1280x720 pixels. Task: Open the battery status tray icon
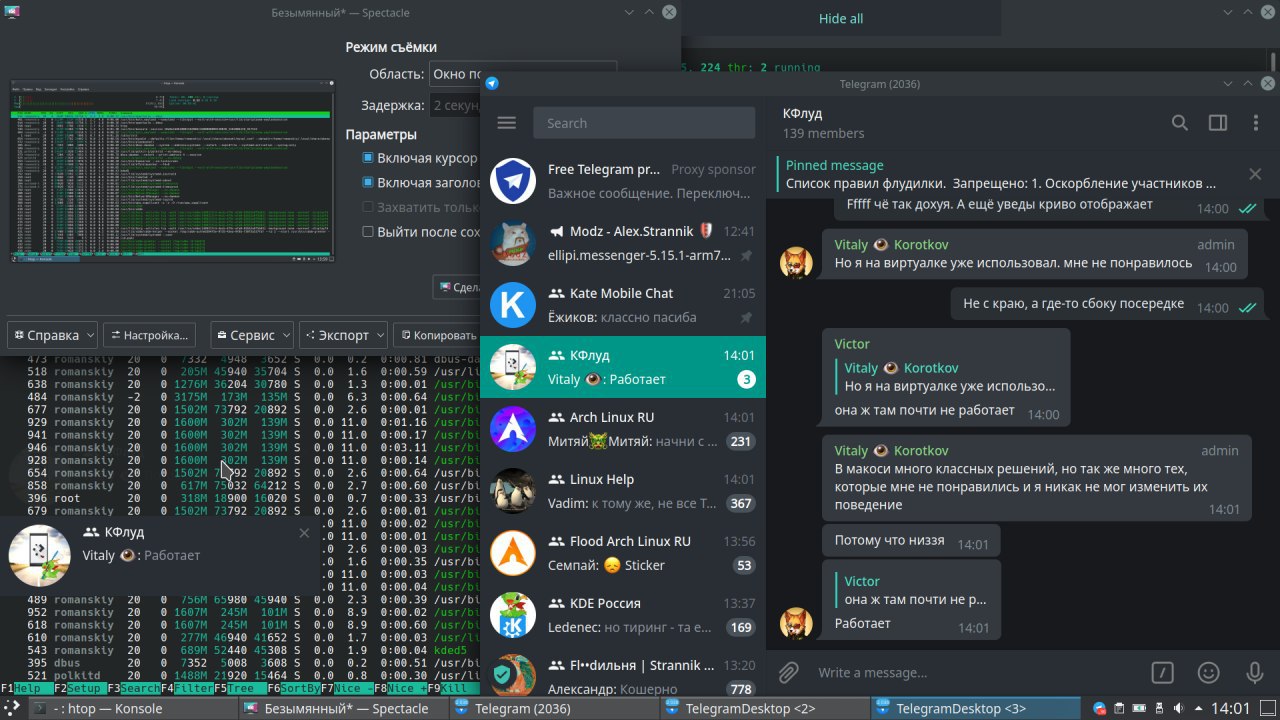1141,708
